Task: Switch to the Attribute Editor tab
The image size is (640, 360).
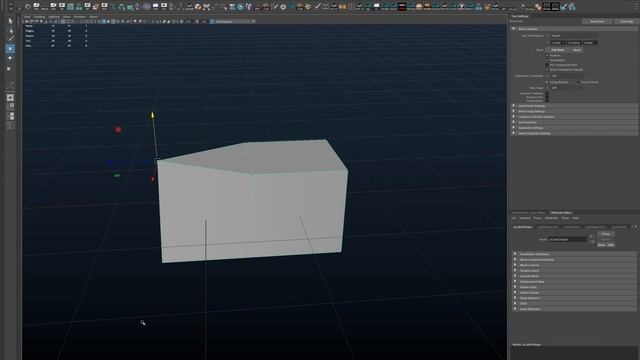Action: pos(561,213)
